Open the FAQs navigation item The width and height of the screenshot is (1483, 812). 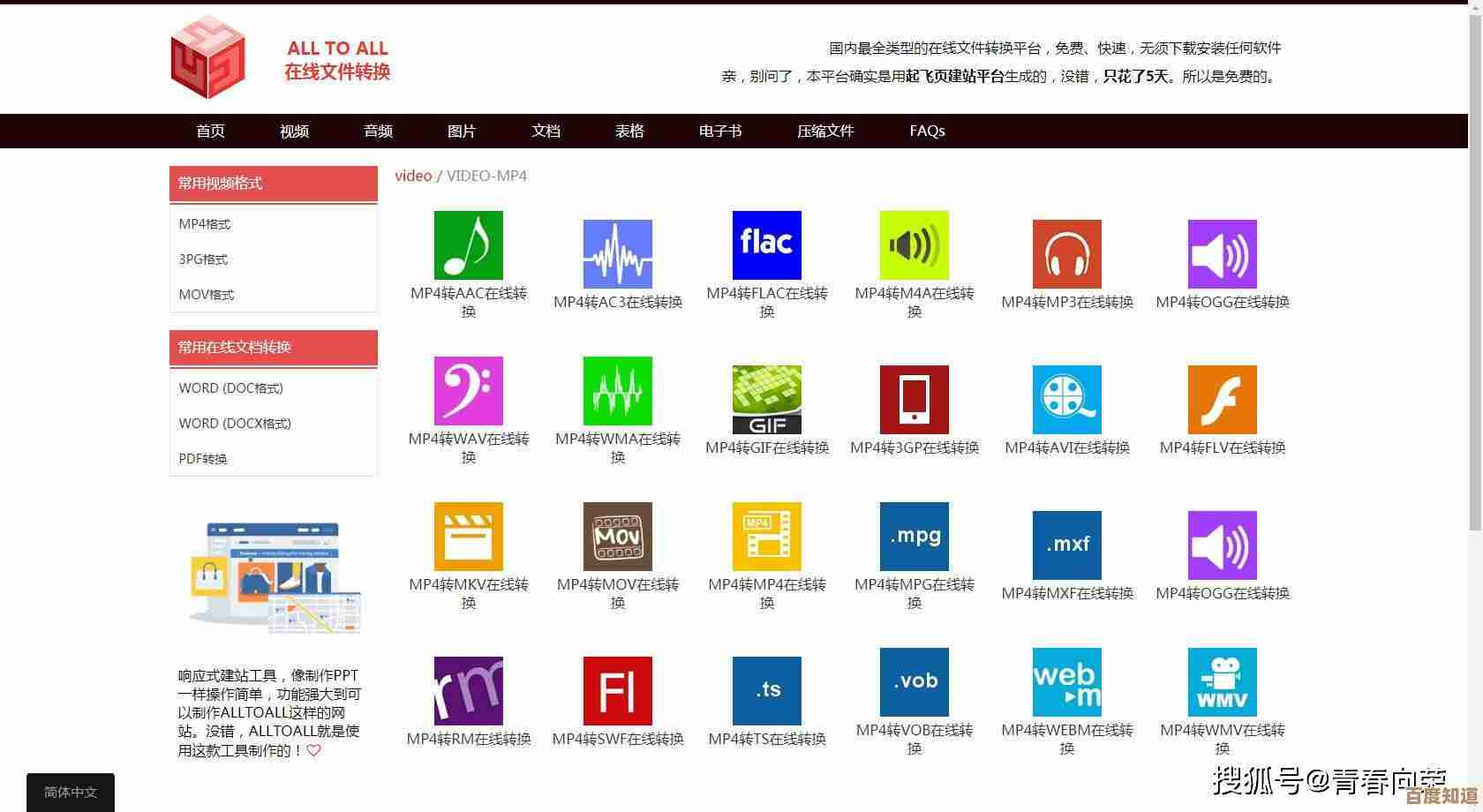(927, 131)
